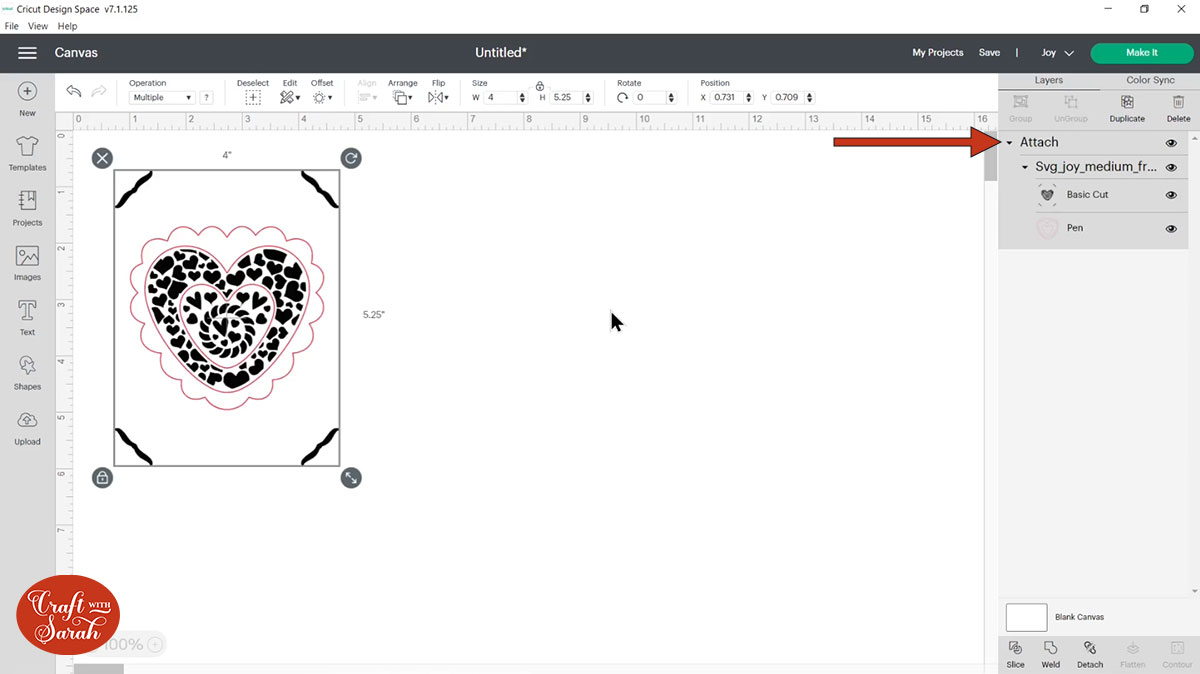This screenshot has height=674, width=1200.
Task: Open the Images library
Action: 27,263
